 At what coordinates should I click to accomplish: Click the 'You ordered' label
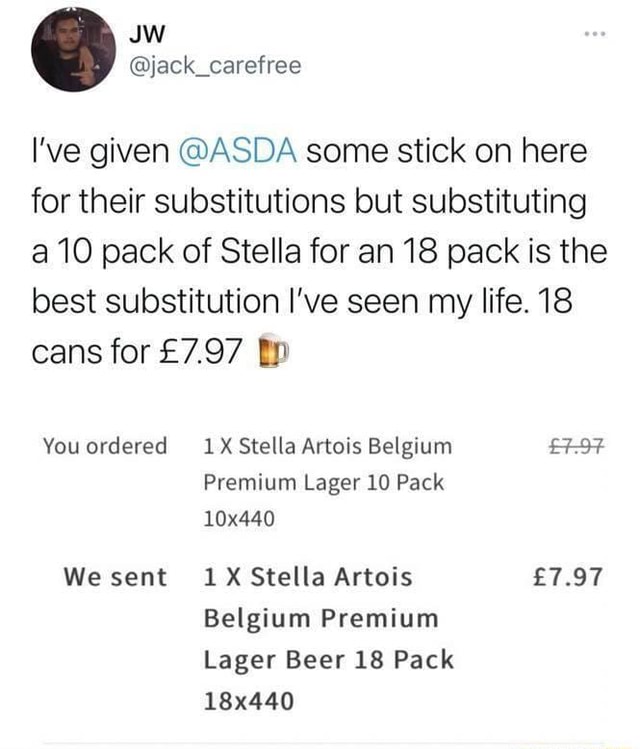point(105,445)
